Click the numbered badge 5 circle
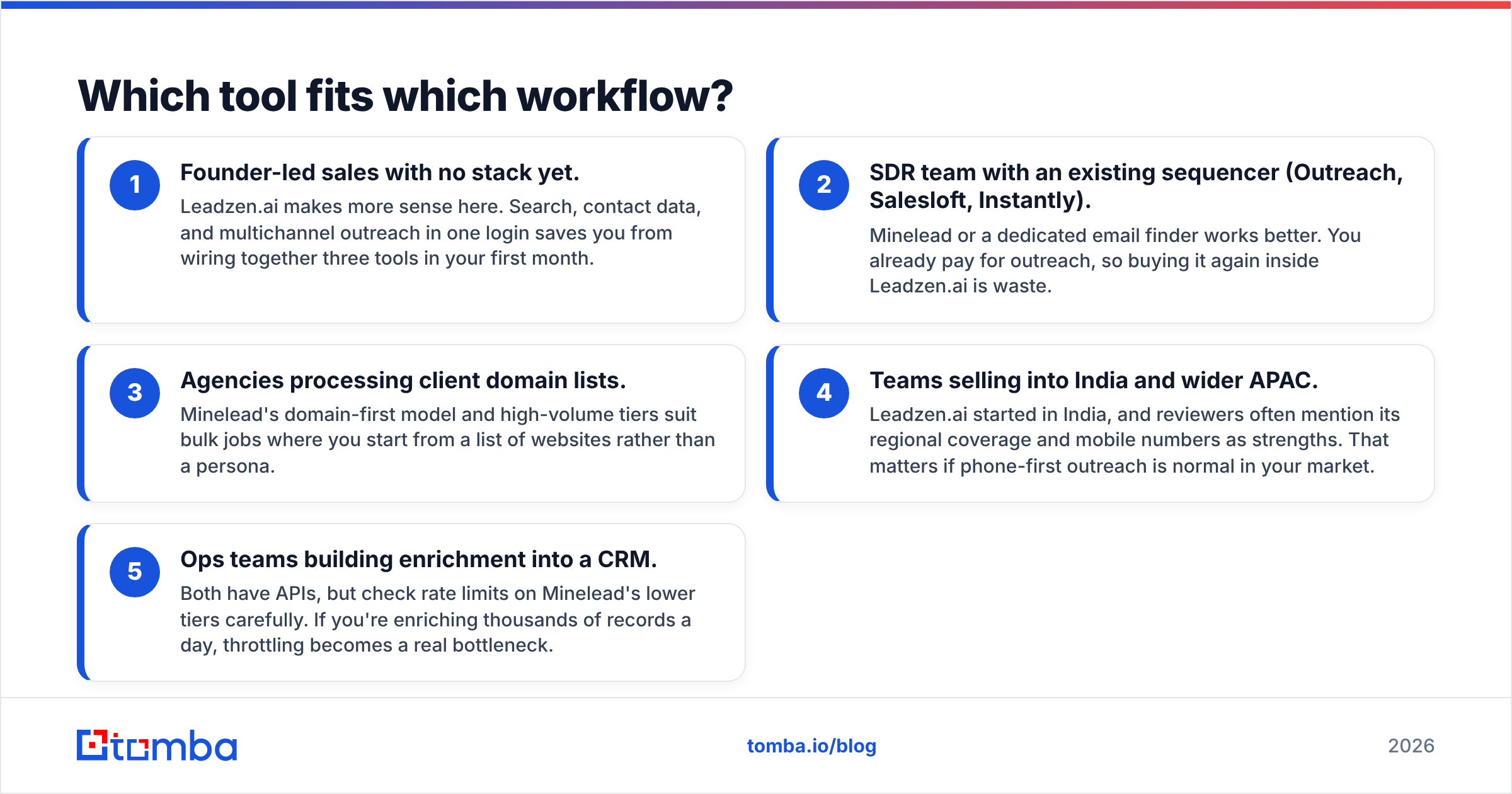The width and height of the screenshot is (1512, 794). click(135, 572)
